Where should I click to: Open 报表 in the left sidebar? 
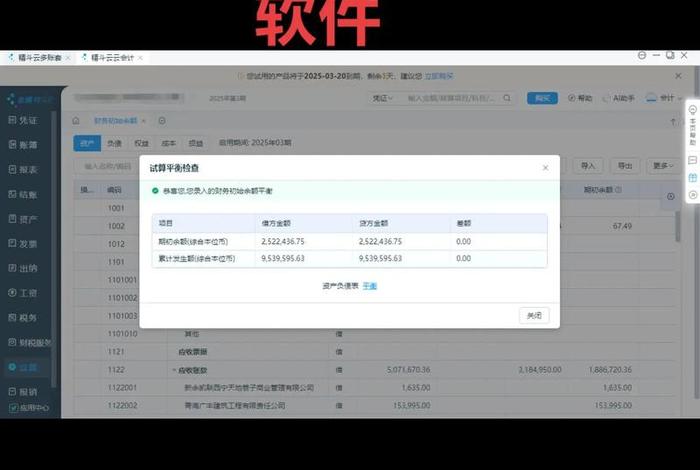(x=23, y=170)
